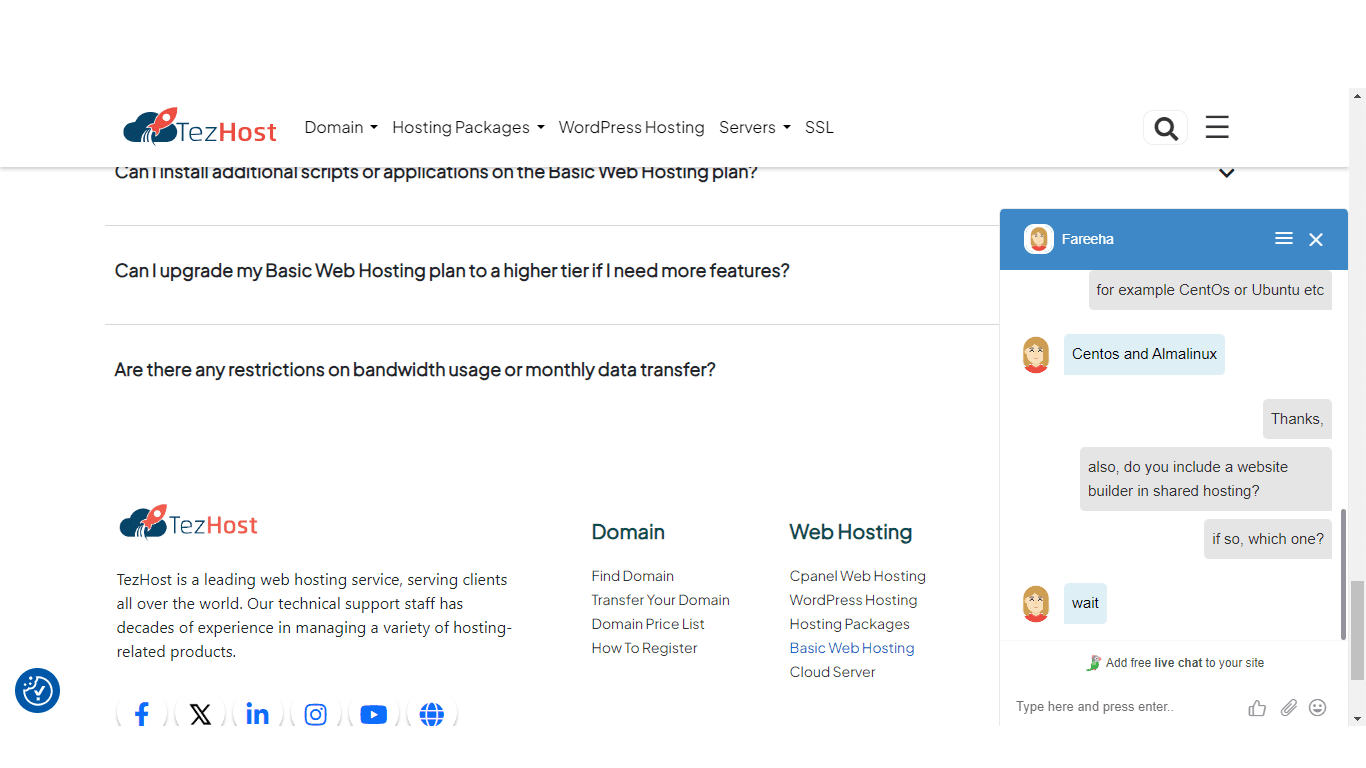Click the 'Web Hosting' footer heading
The image size is (1366, 768).
(x=851, y=532)
